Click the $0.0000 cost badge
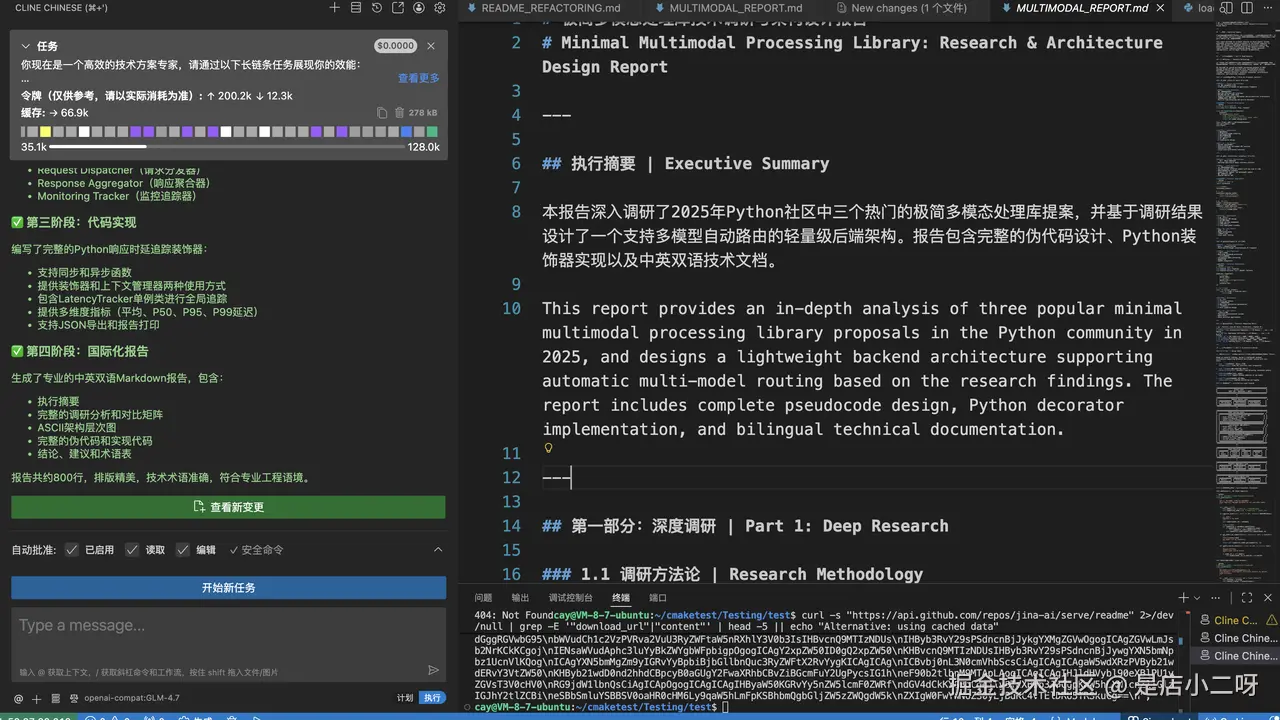 395,46
